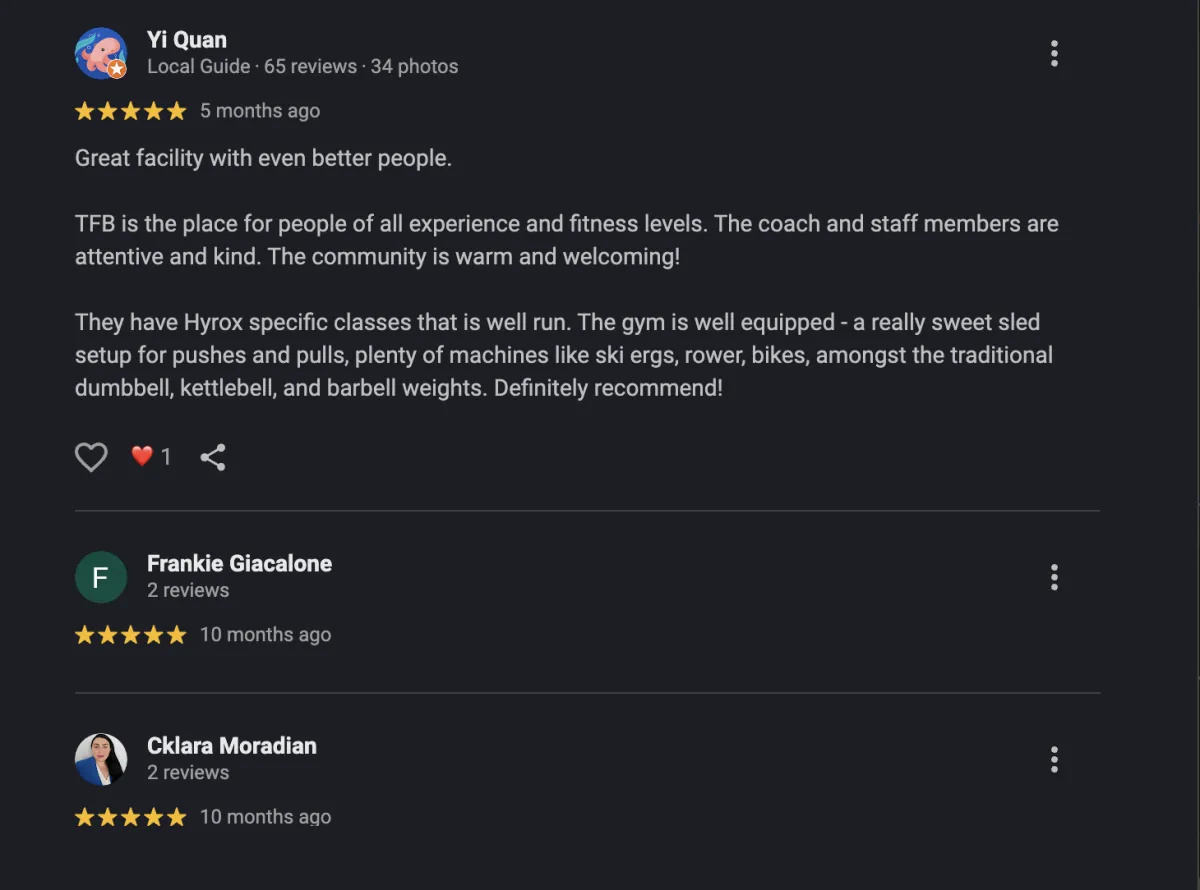The width and height of the screenshot is (1200, 890).
Task: Click "2 reviews" under Cklara Moradian
Action: point(188,772)
